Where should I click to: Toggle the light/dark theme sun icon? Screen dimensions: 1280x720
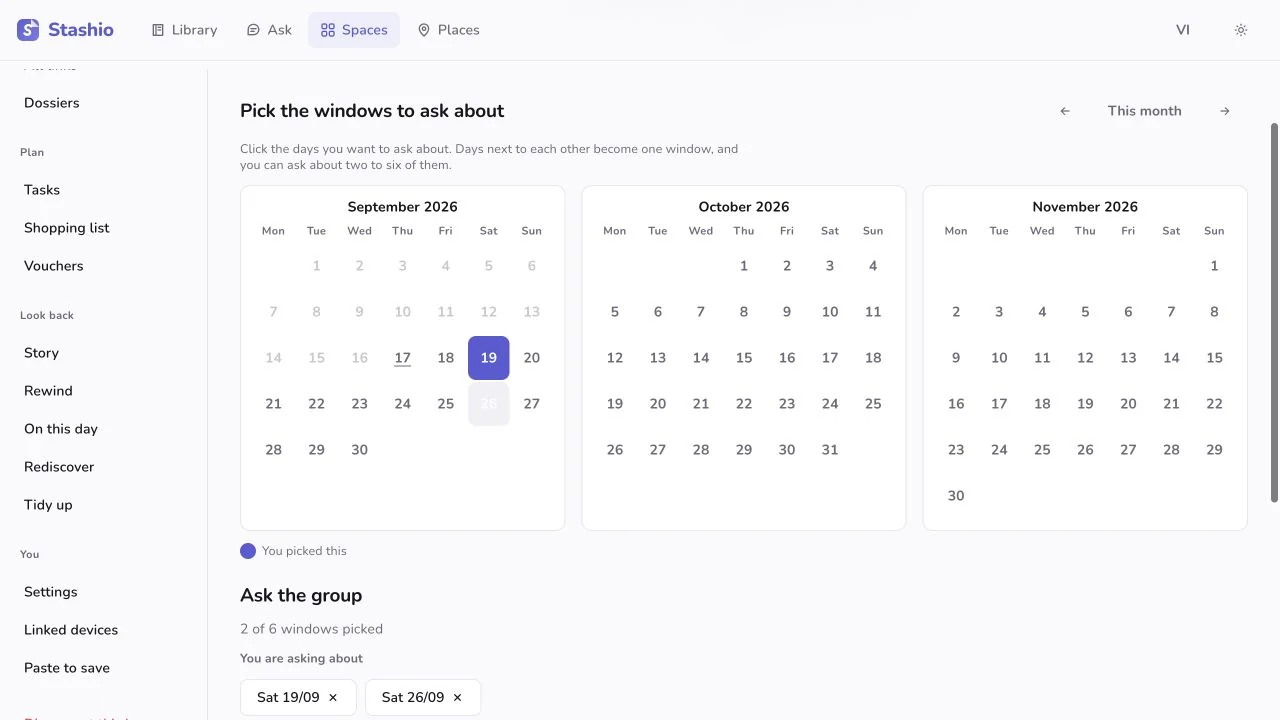[1241, 30]
